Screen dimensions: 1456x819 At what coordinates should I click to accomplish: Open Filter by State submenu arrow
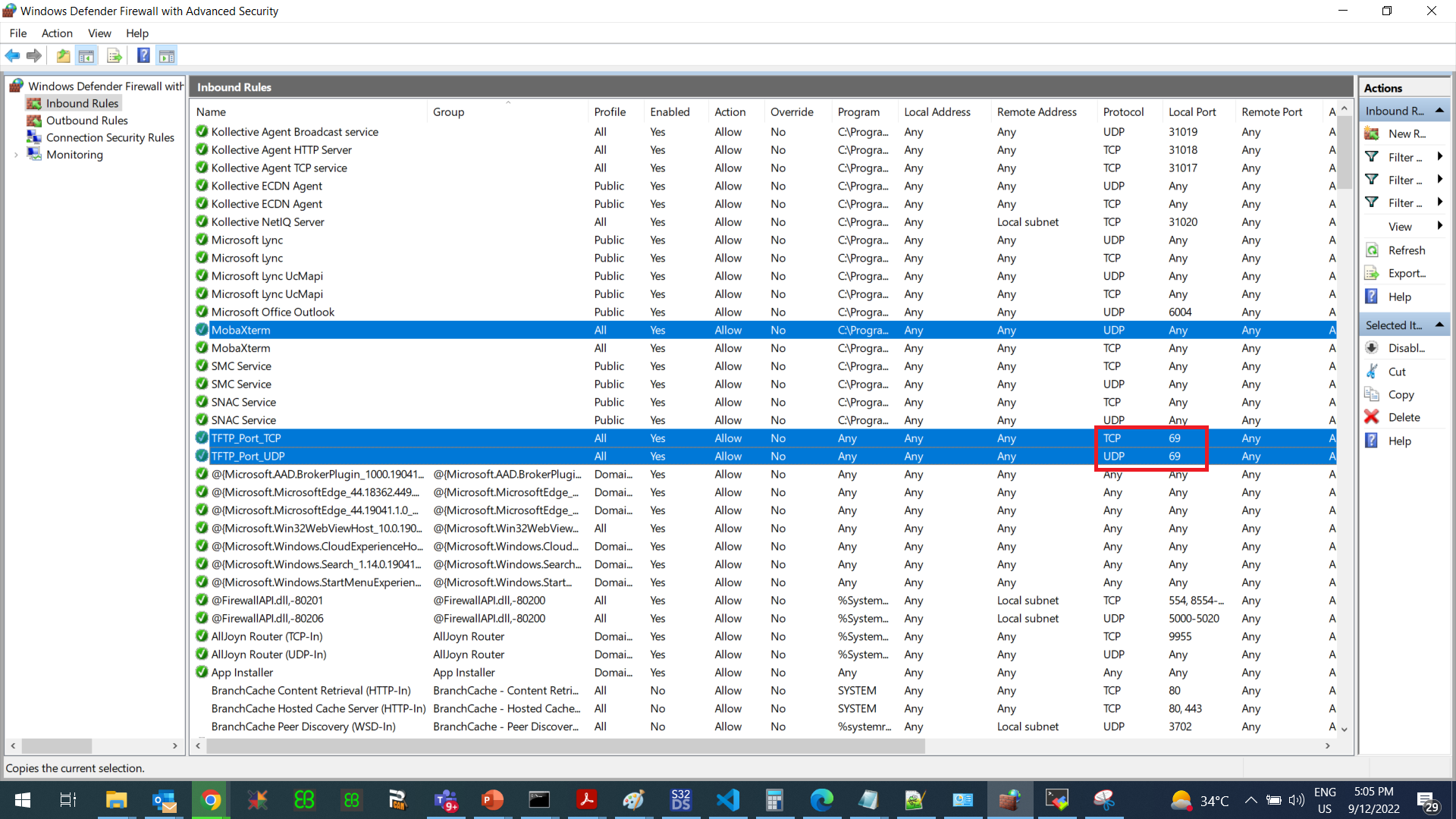coord(1439,180)
